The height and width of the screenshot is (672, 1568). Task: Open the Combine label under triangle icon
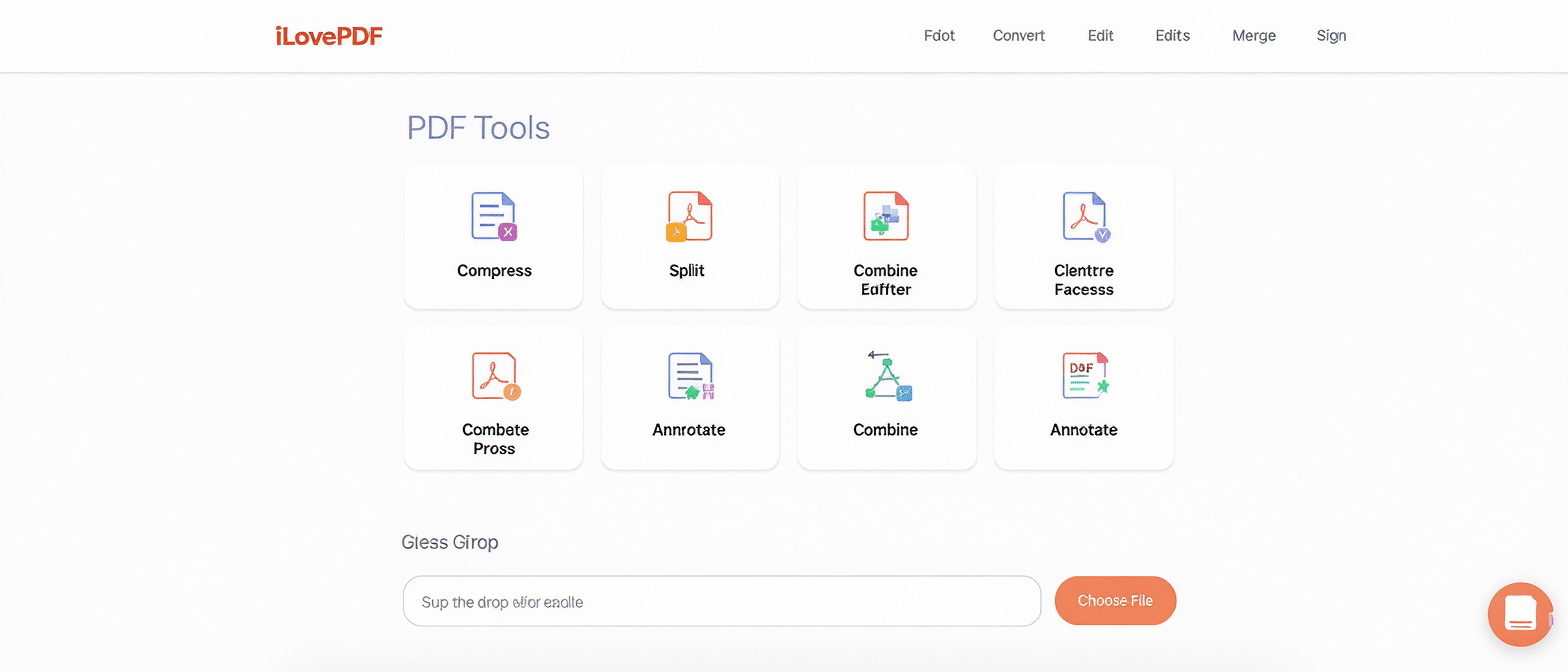(885, 430)
